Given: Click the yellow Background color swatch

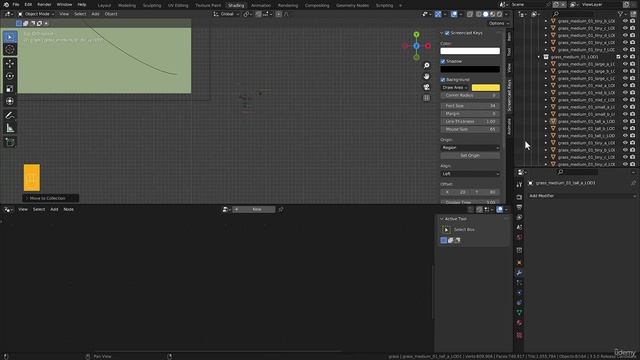Looking at the screenshot, I should (486, 88).
